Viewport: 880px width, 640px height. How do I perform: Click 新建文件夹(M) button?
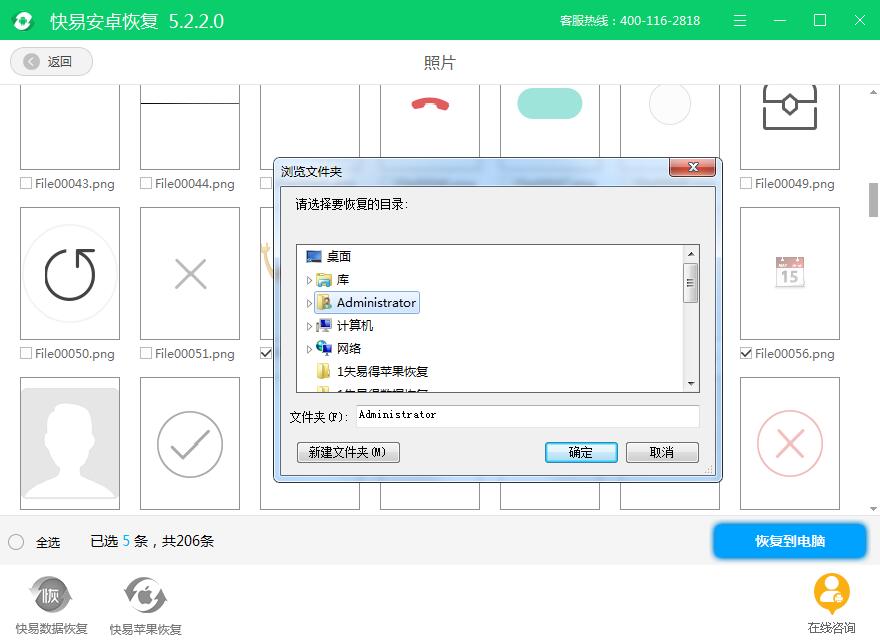point(348,452)
